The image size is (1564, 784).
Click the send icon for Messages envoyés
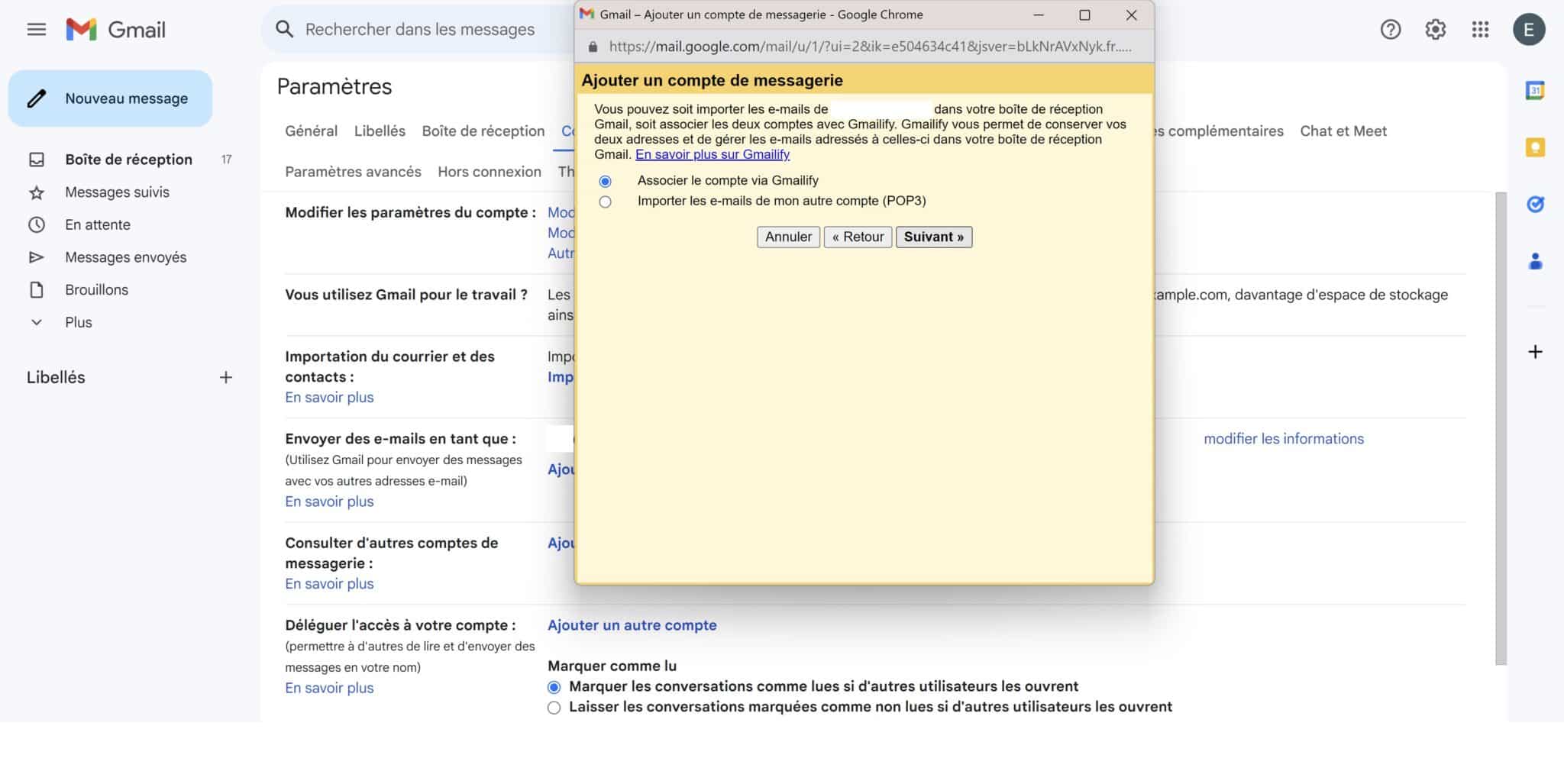[36, 257]
